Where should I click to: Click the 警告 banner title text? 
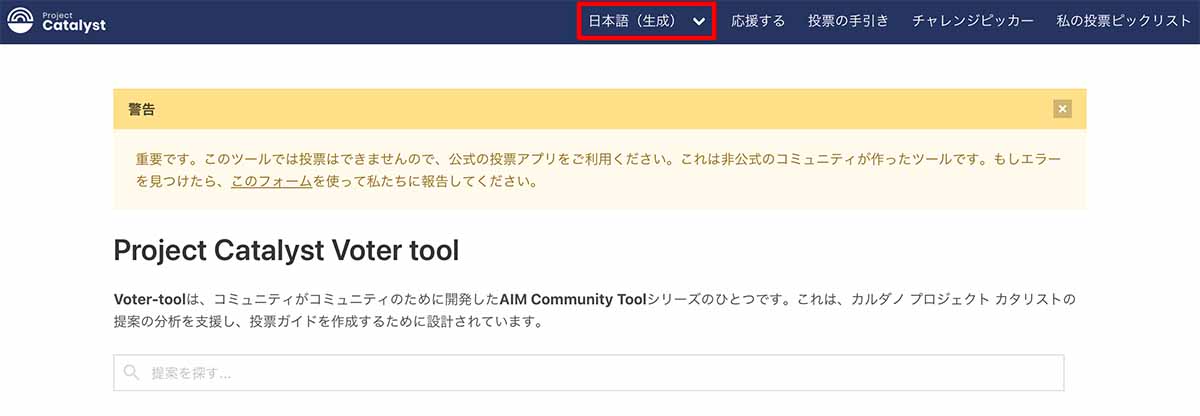(x=141, y=109)
